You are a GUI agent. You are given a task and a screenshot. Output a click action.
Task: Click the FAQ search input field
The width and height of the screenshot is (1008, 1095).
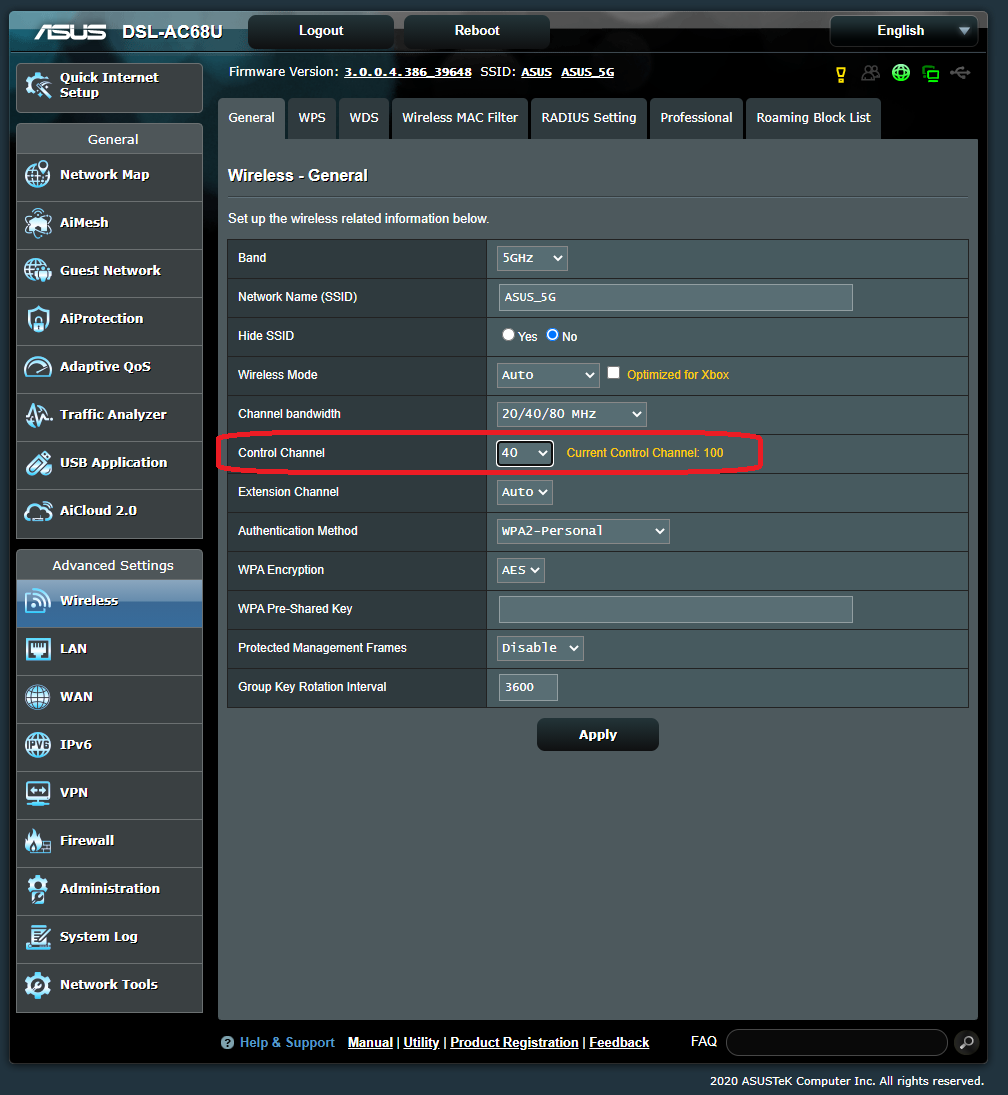(837, 1043)
